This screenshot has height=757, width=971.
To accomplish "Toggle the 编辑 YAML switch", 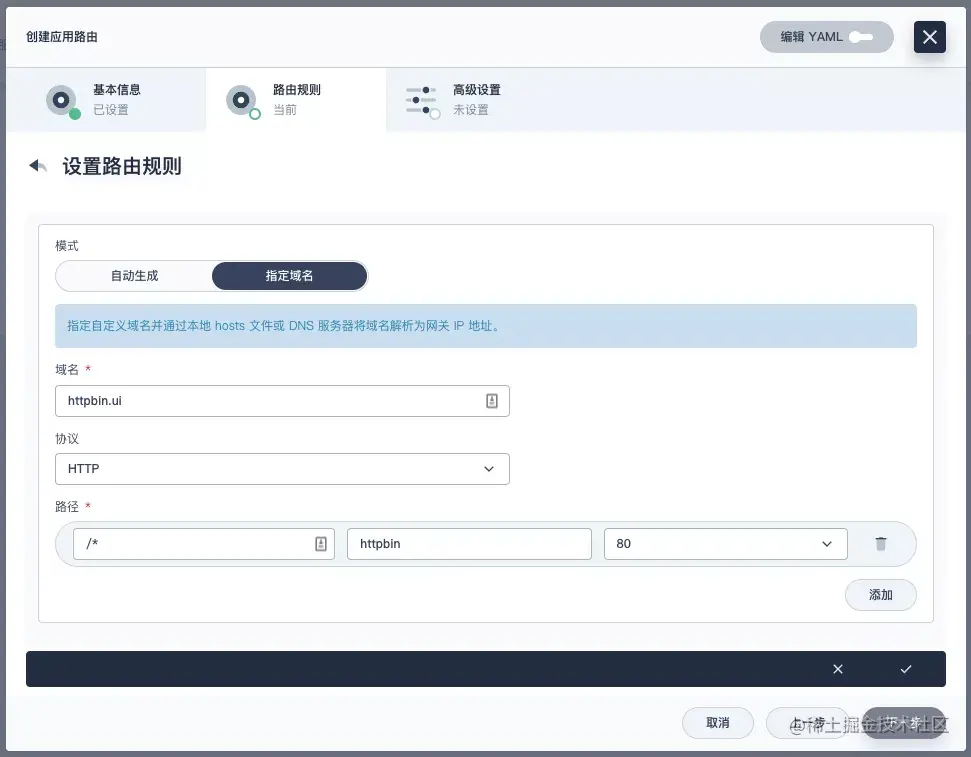I will click(x=862, y=36).
